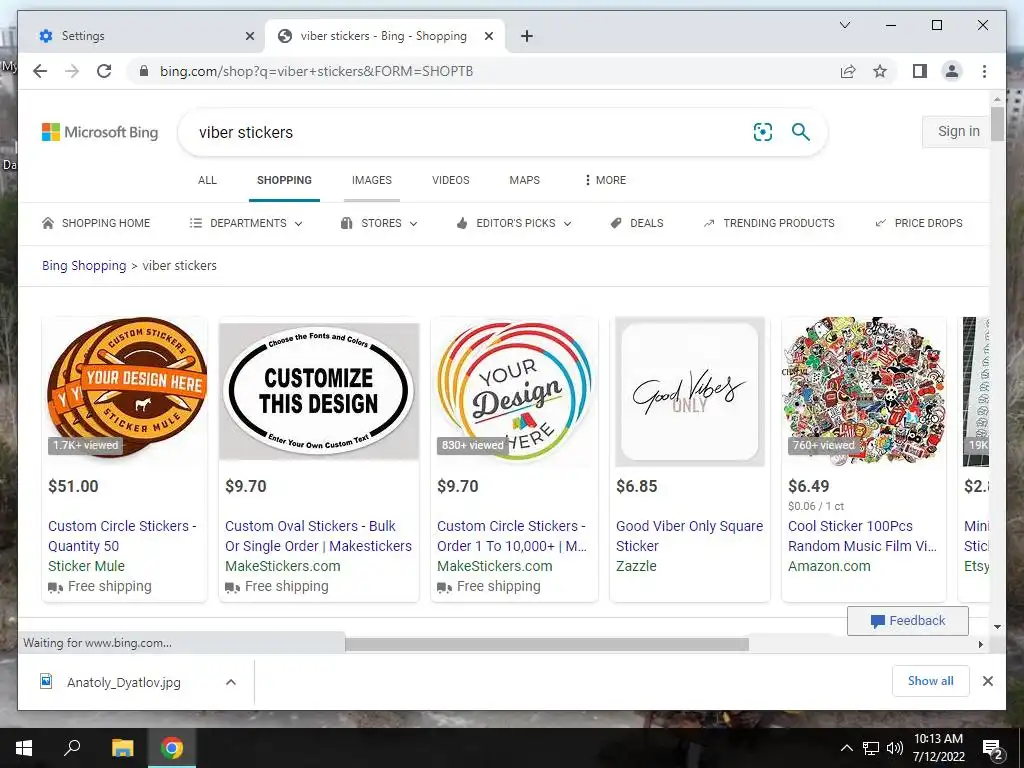The image size is (1024, 768).
Task: Switch to the IMAGES tab
Action: [x=372, y=180]
